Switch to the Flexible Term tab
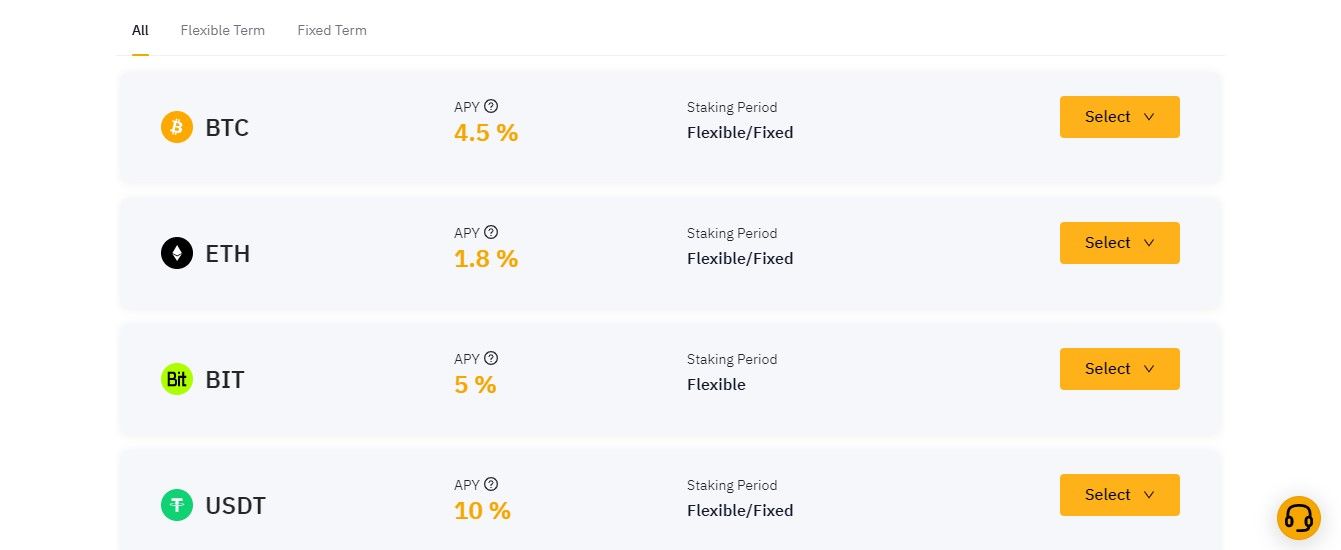The width and height of the screenshot is (1341, 550). point(222,30)
